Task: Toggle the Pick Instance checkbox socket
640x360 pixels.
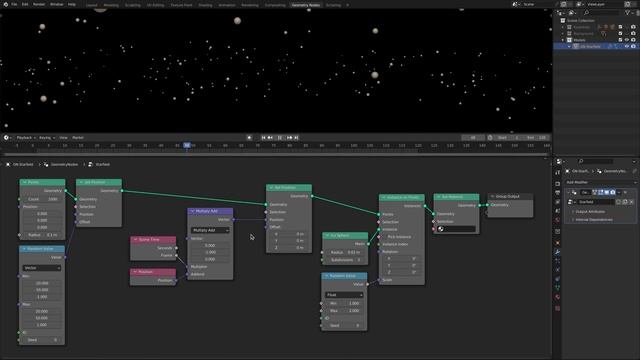Action: point(379,237)
